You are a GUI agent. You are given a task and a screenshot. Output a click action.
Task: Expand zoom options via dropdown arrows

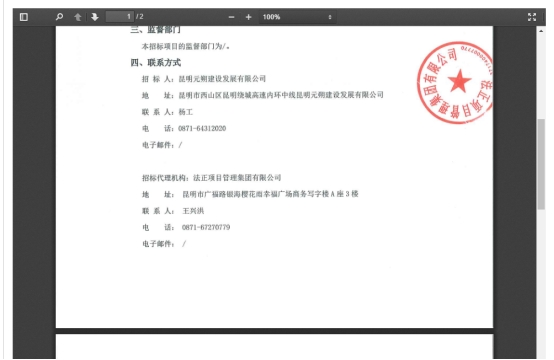pos(330,17)
